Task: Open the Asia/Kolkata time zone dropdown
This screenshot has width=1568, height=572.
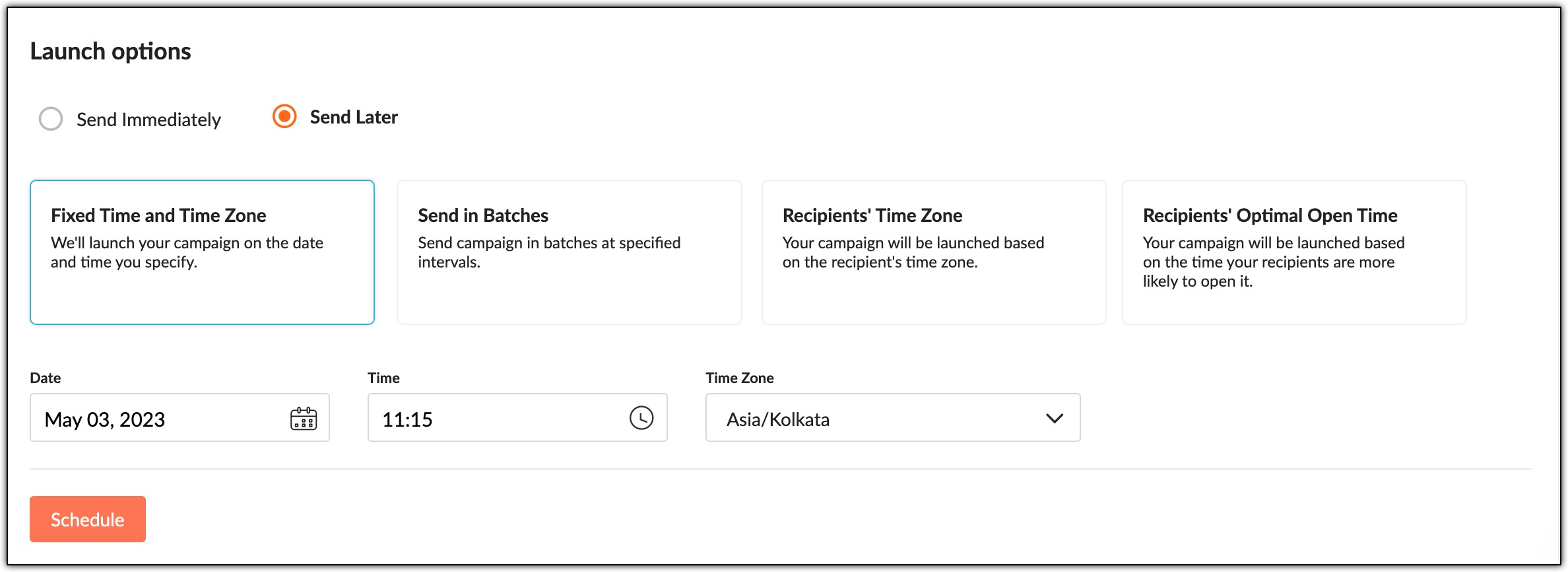Action: click(893, 417)
